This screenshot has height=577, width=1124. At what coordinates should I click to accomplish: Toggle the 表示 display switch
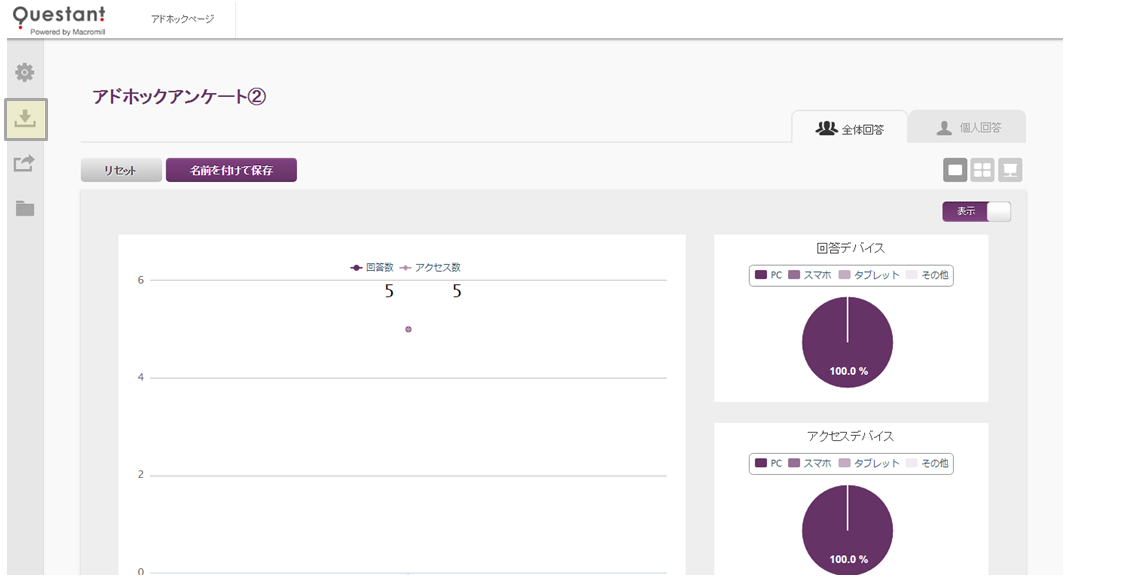pos(976,211)
